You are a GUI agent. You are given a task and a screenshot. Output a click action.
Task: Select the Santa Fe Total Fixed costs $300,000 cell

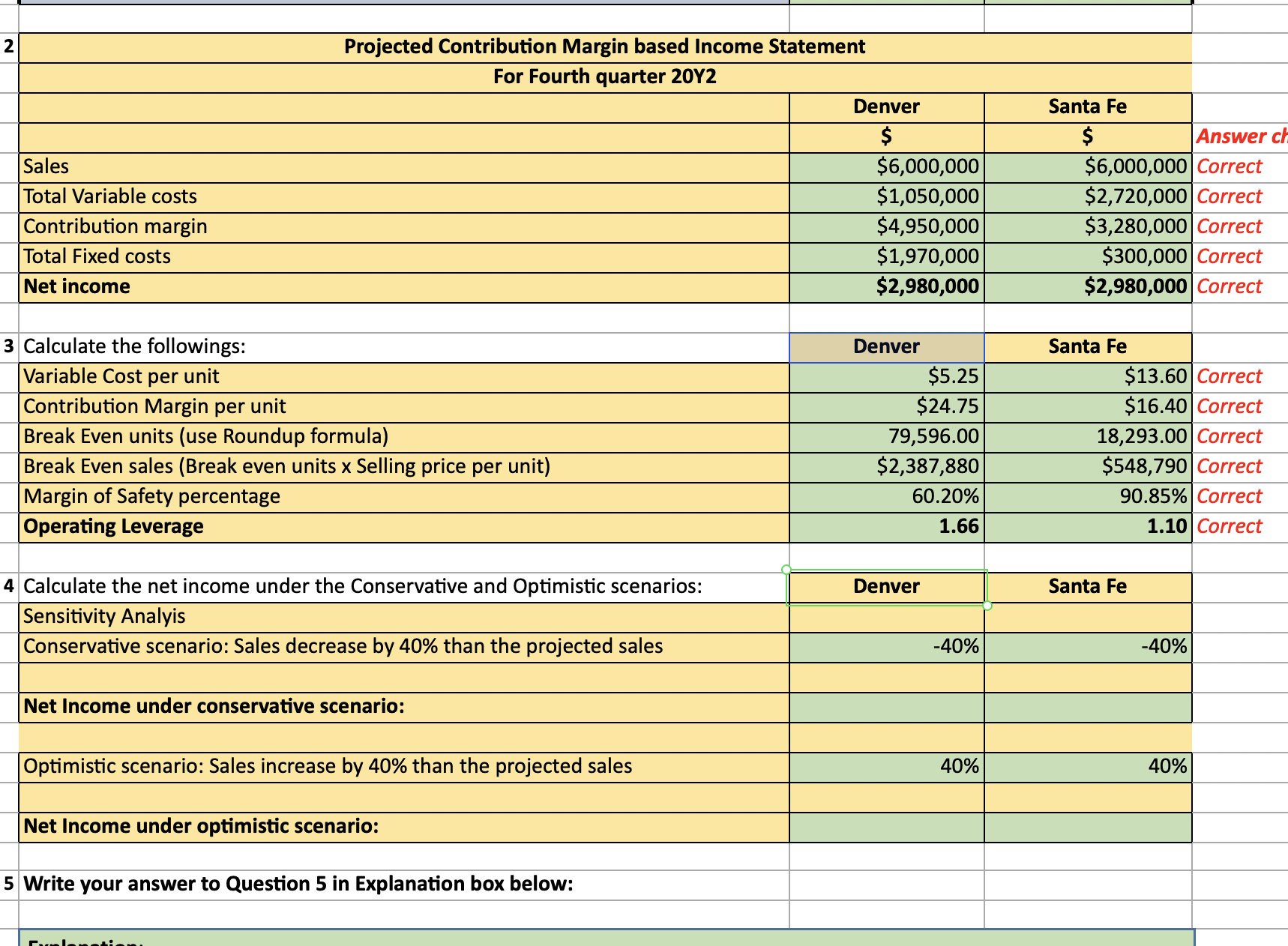1087,256
